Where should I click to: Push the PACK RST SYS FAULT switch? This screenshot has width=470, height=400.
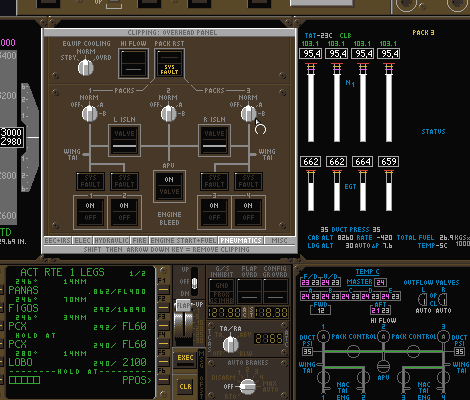[x=169, y=63]
